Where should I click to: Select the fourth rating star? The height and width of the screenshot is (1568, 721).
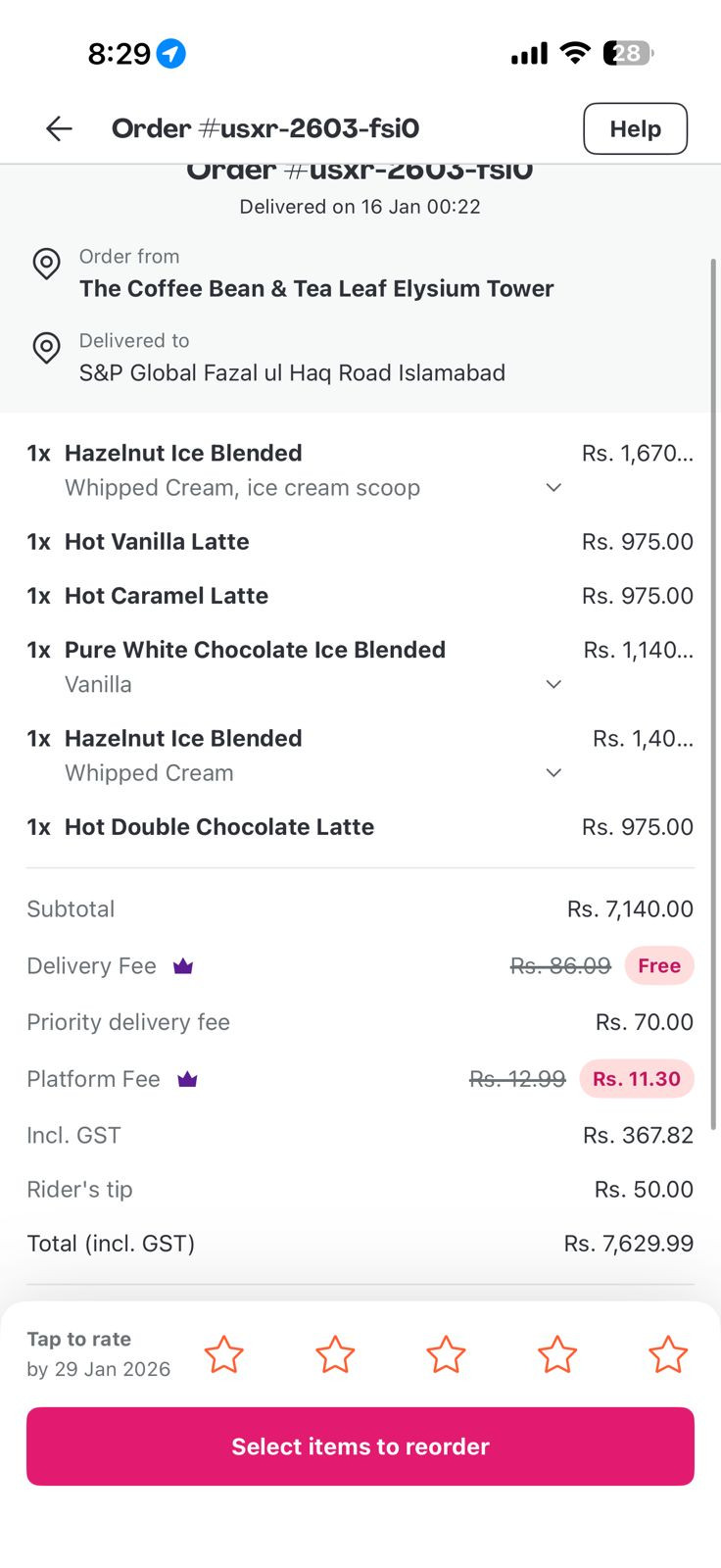(x=557, y=1354)
